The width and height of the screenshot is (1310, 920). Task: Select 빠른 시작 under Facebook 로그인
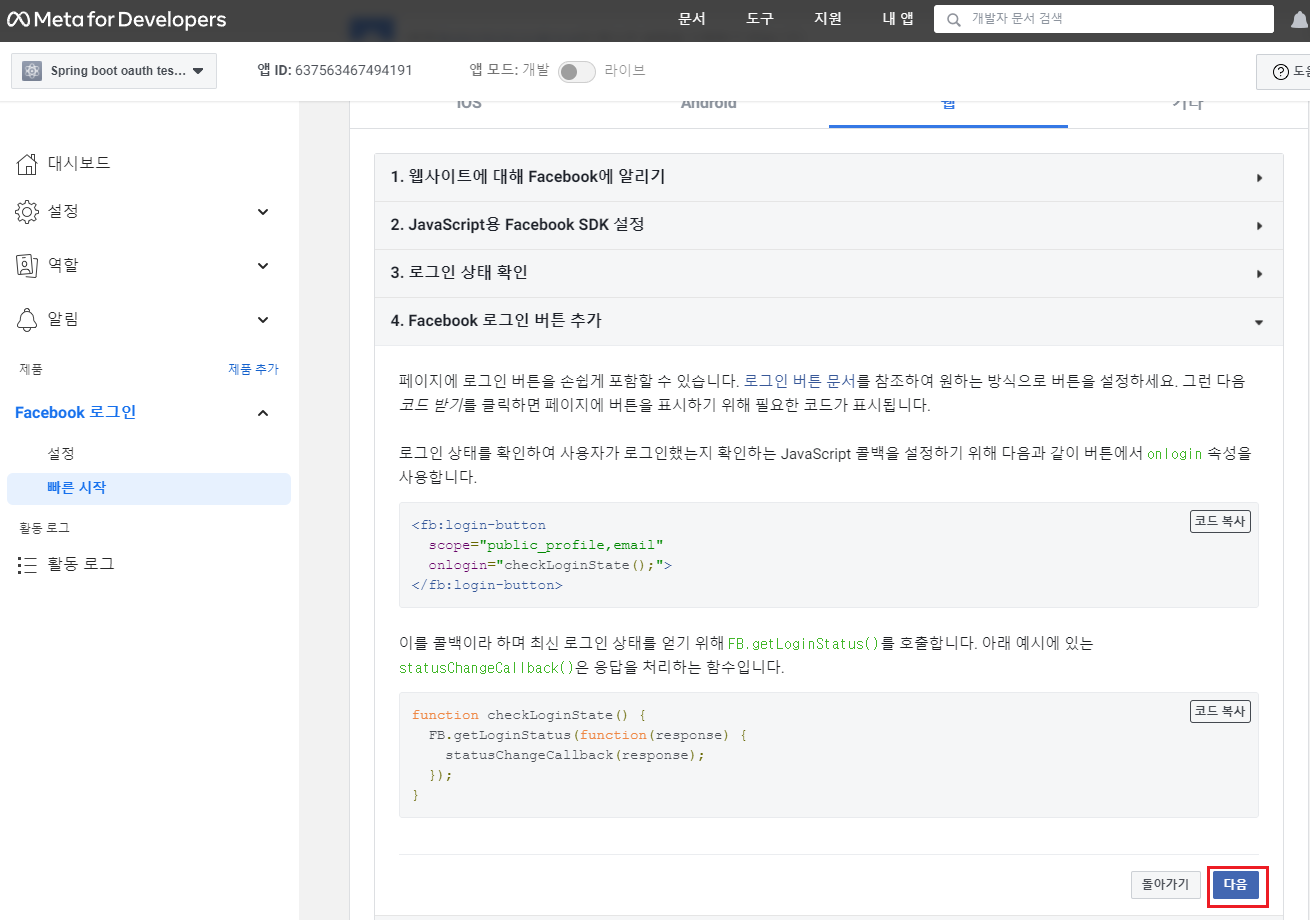click(149, 488)
